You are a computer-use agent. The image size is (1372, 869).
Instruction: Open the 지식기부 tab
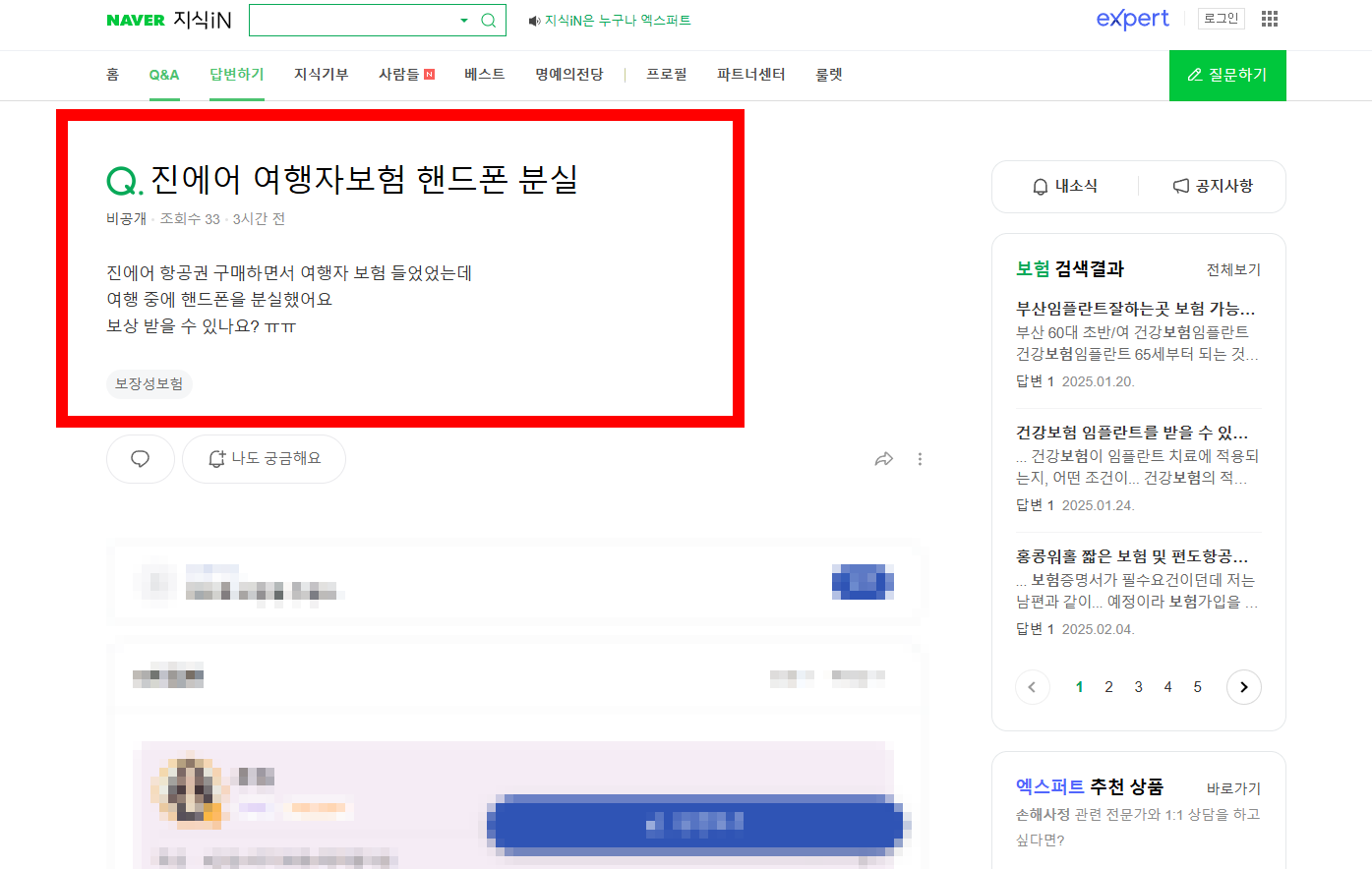[x=322, y=75]
